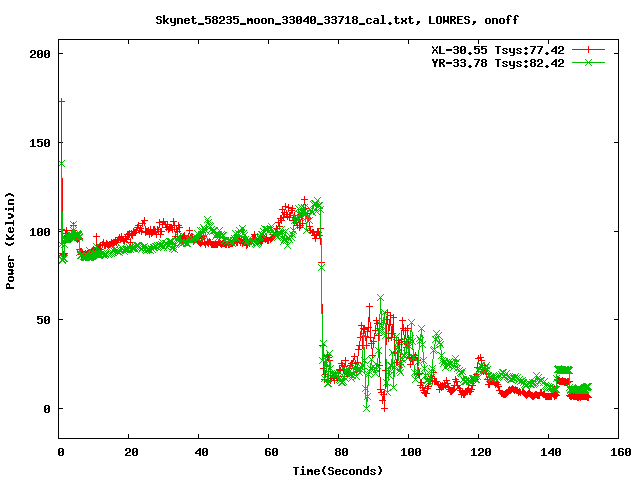
Task: Click the green data point at zero Kelvin near 88 seconds
Action: pos(367,408)
